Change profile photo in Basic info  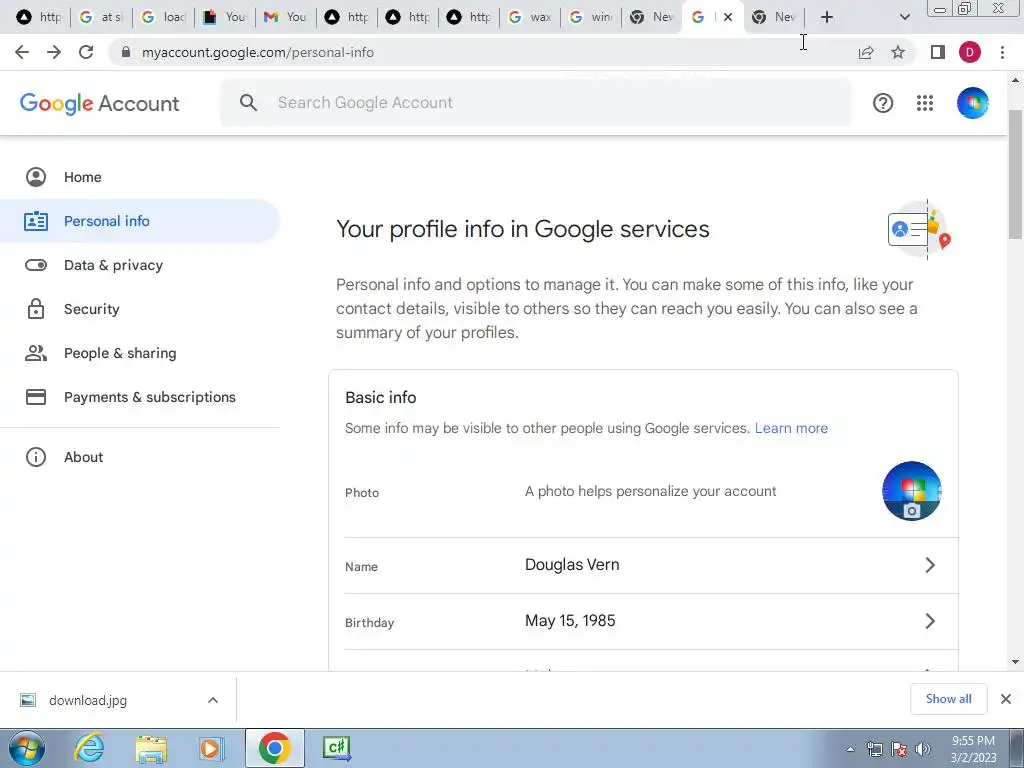[912, 491]
